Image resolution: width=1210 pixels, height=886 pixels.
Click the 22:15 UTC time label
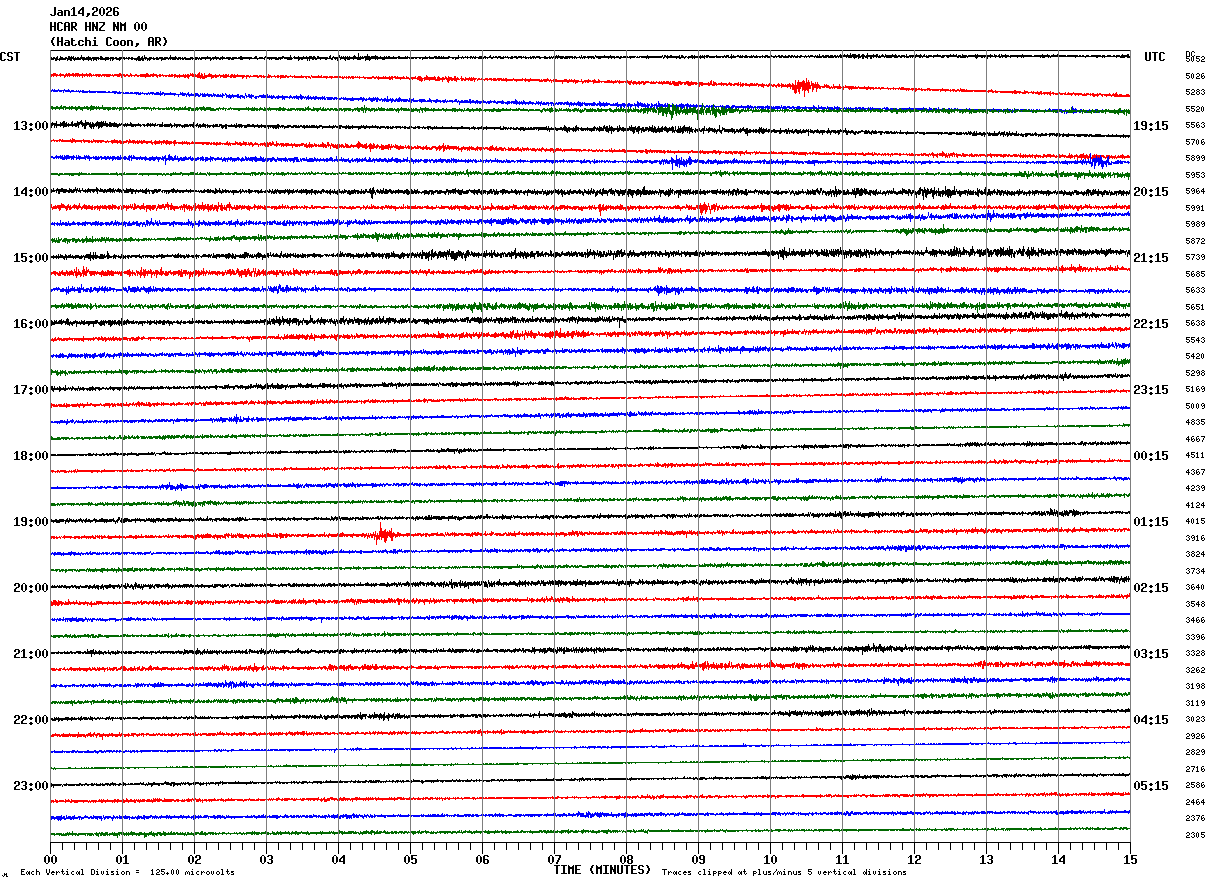[1151, 324]
